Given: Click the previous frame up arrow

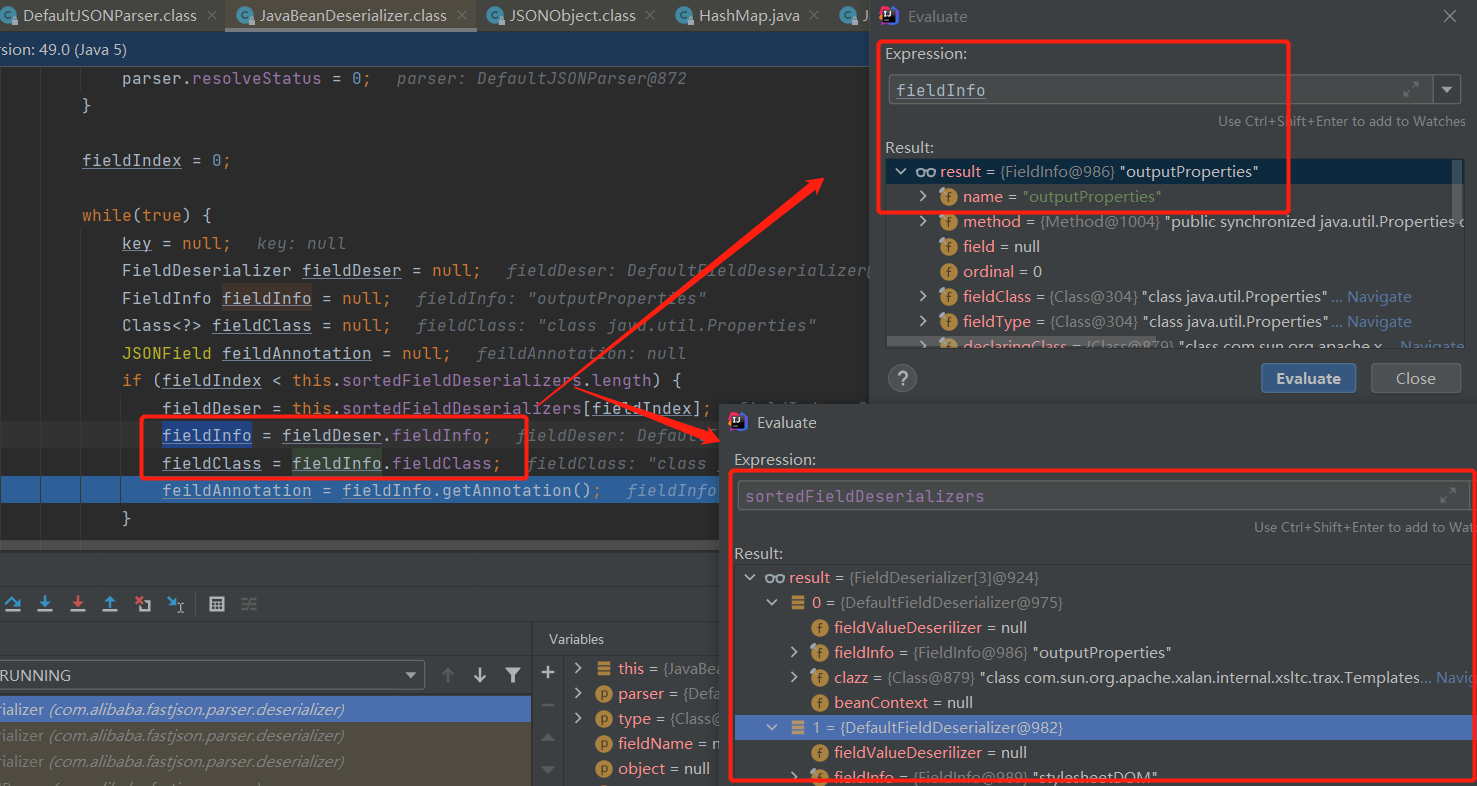Looking at the screenshot, I should (x=448, y=675).
